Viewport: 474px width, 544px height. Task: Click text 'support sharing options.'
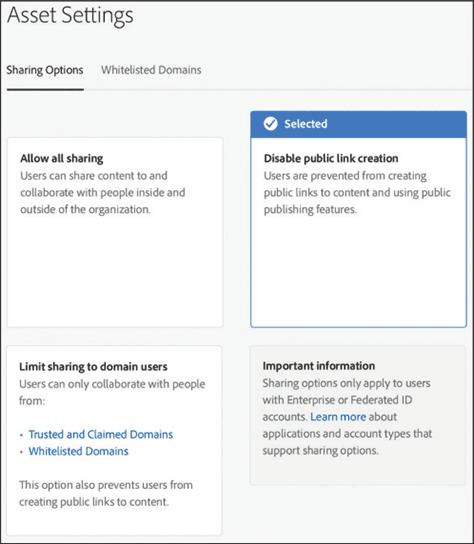[320, 451]
